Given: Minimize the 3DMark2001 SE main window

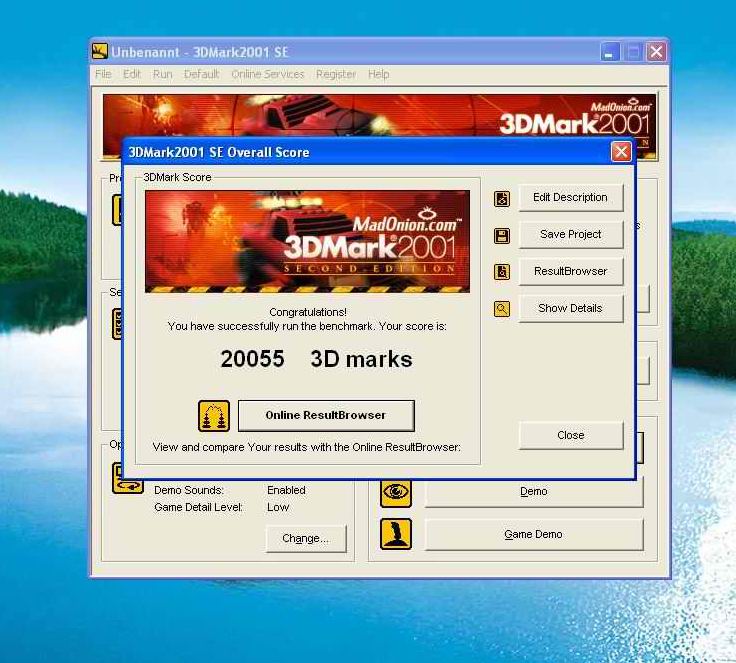Looking at the screenshot, I should coord(610,52).
